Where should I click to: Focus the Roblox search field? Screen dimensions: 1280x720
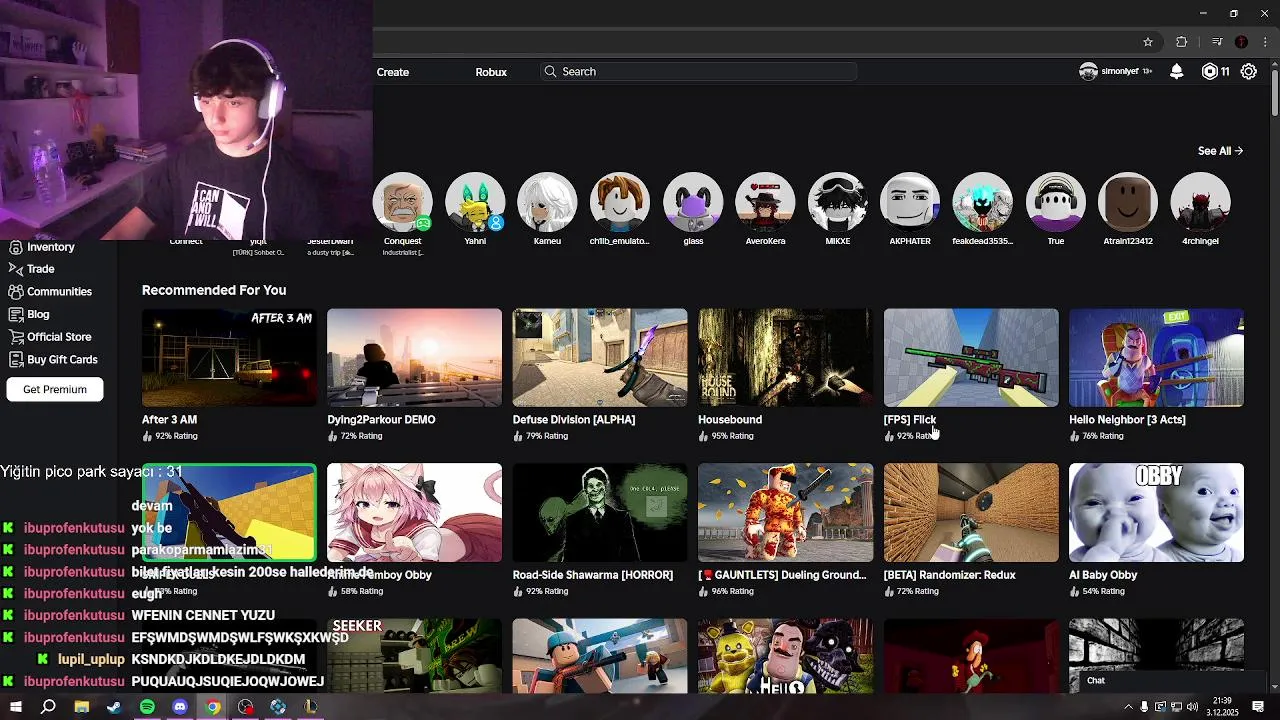tap(698, 72)
